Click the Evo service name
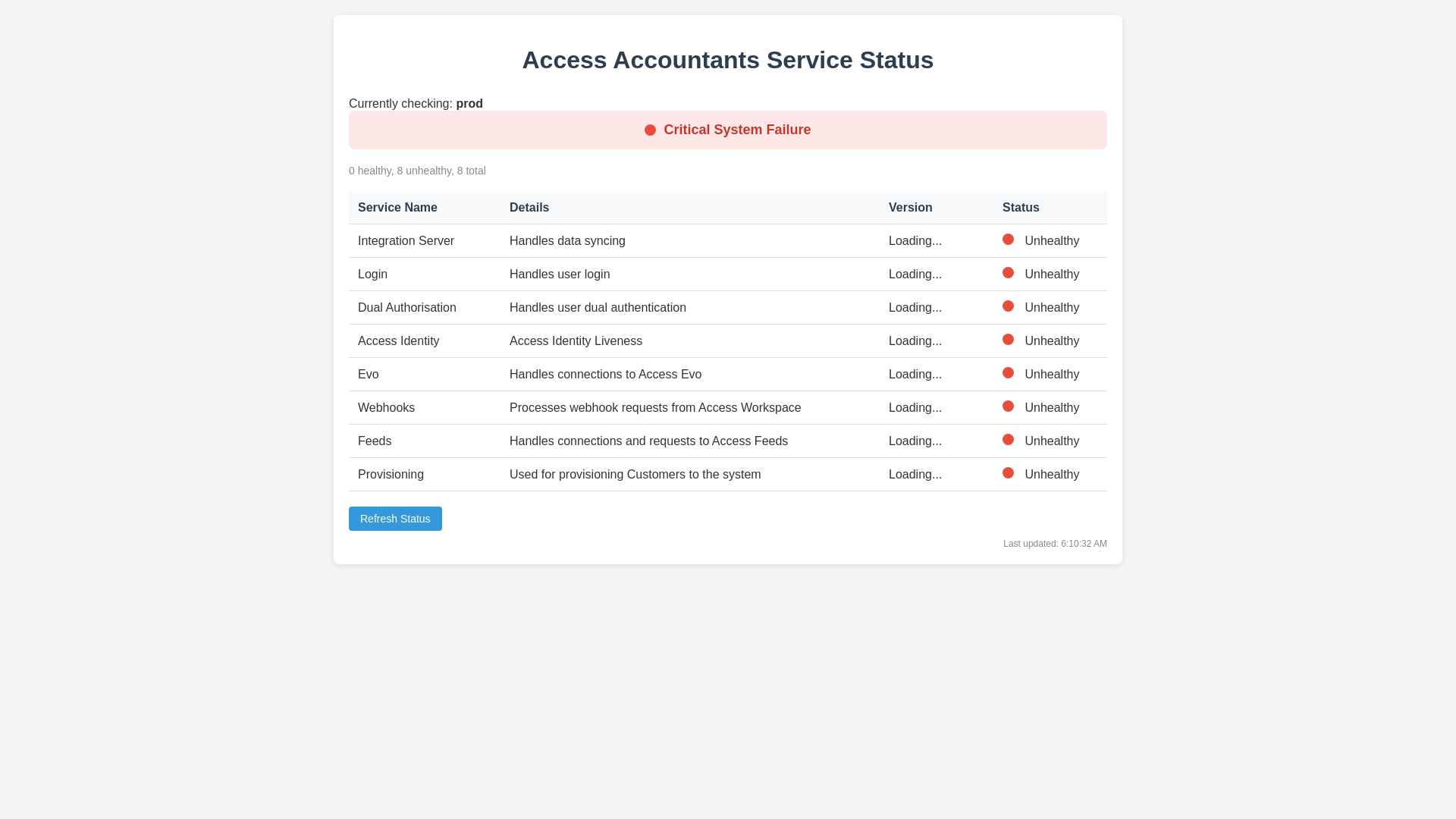The width and height of the screenshot is (1456, 819). pyautogui.click(x=369, y=375)
